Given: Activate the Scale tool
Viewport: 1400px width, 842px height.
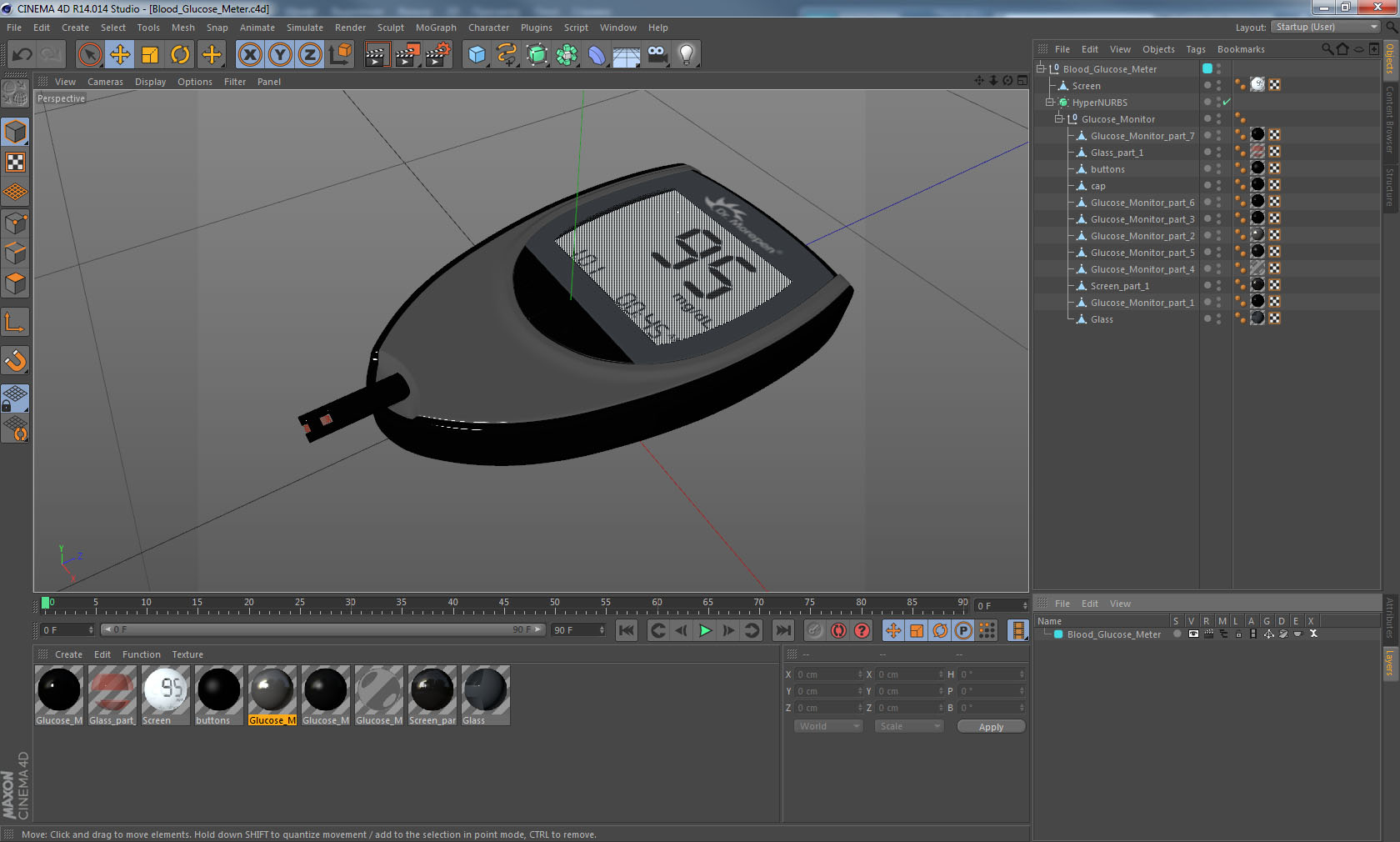Looking at the screenshot, I should tap(150, 55).
